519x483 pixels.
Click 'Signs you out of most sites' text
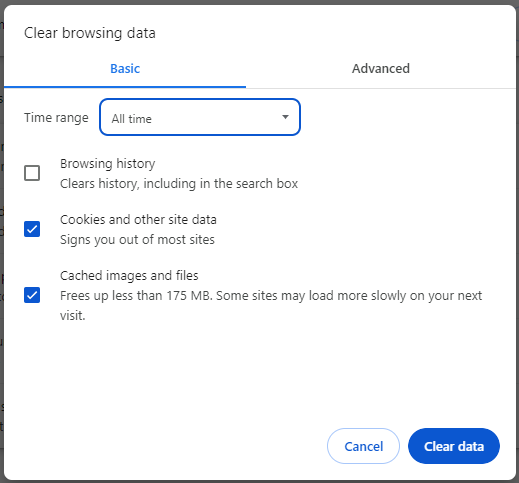pos(137,240)
